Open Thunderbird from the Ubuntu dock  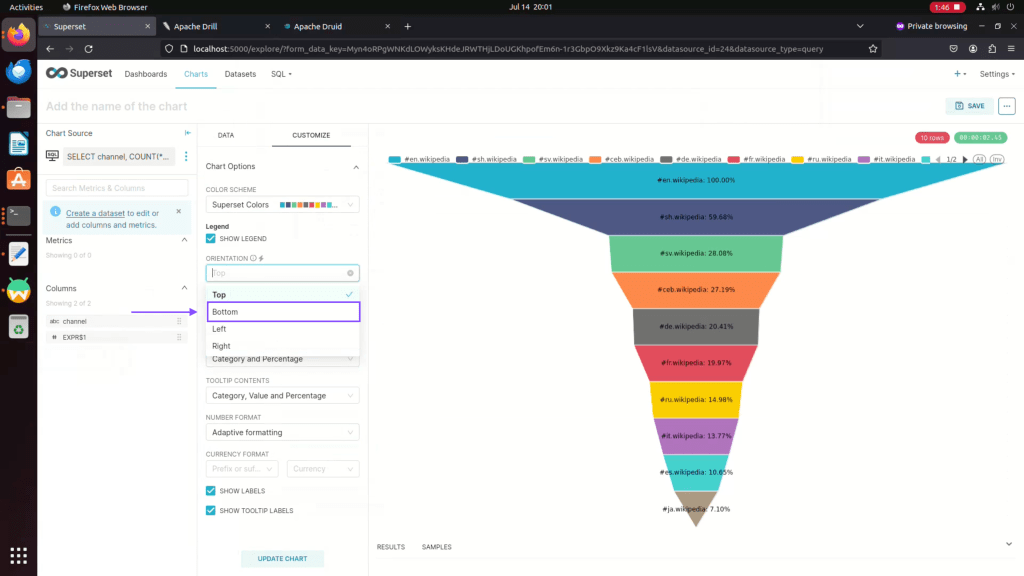click(x=18, y=71)
